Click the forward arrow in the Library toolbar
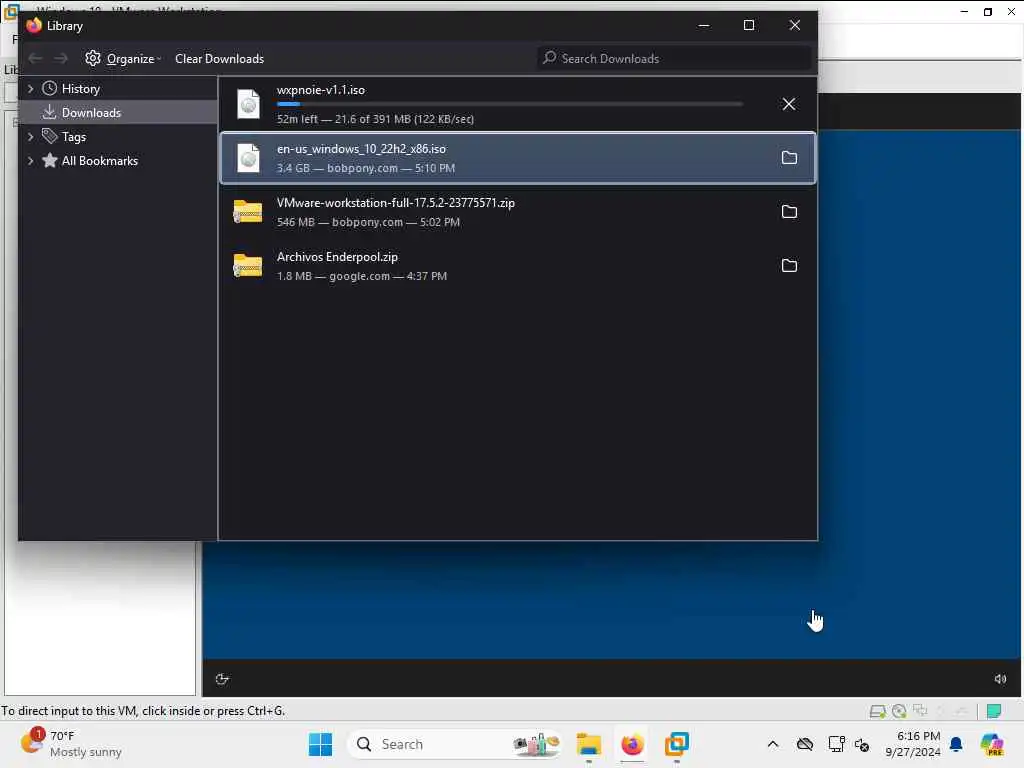This screenshot has width=1024, height=768. click(61, 59)
